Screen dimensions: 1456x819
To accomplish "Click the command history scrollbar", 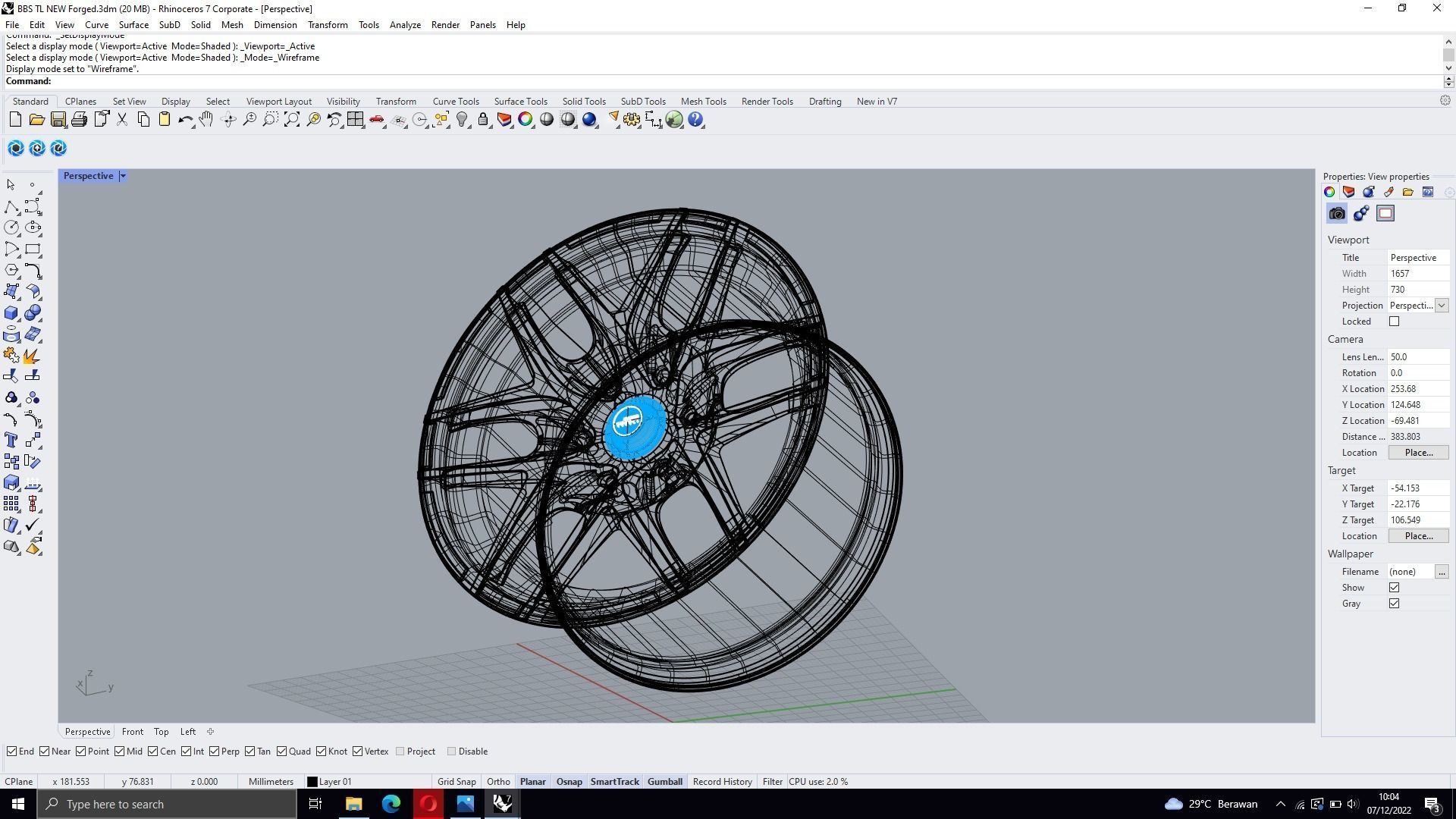I will [1448, 55].
